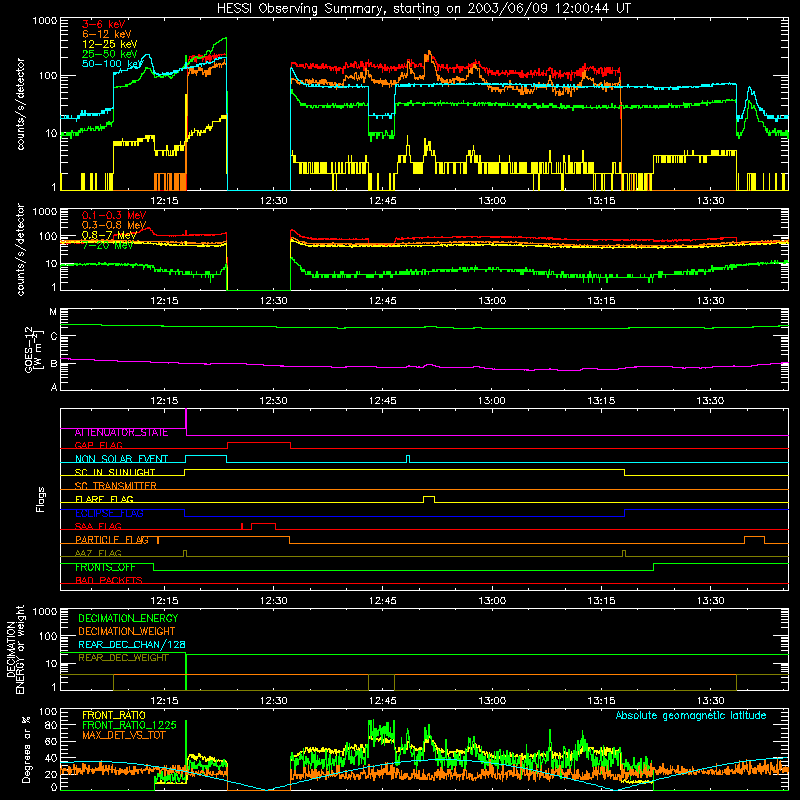Image resolution: width=800 pixels, height=800 pixels.
Task: Pick the SC_TRANSMITTER flag label
Action: [116, 486]
